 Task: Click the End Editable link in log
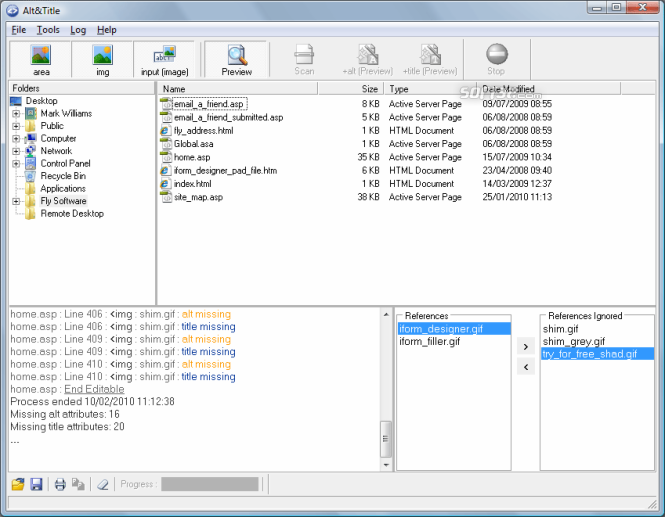pos(94,389)
